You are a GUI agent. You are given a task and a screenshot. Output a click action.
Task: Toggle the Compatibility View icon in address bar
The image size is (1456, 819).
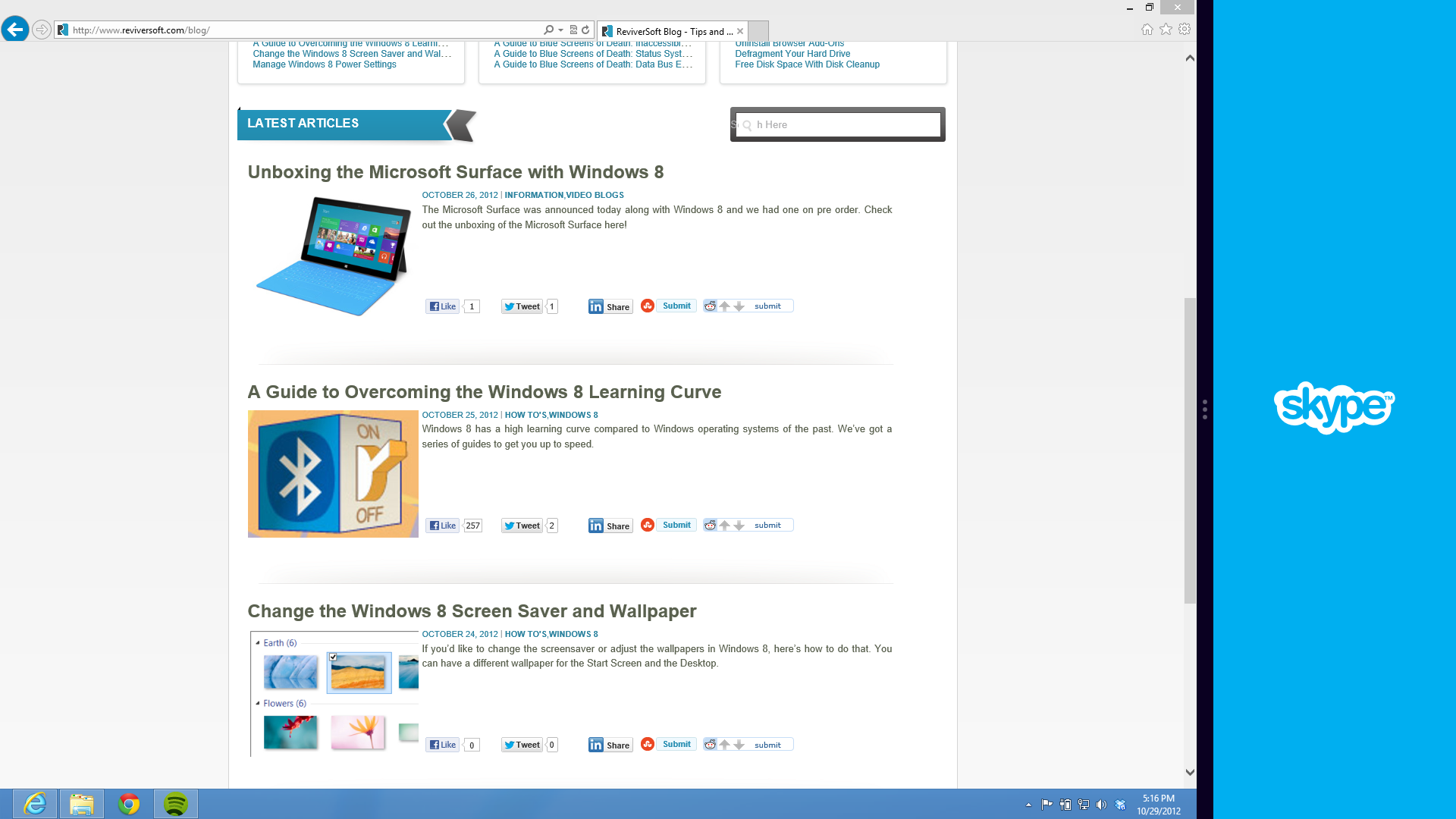point(573,30)
